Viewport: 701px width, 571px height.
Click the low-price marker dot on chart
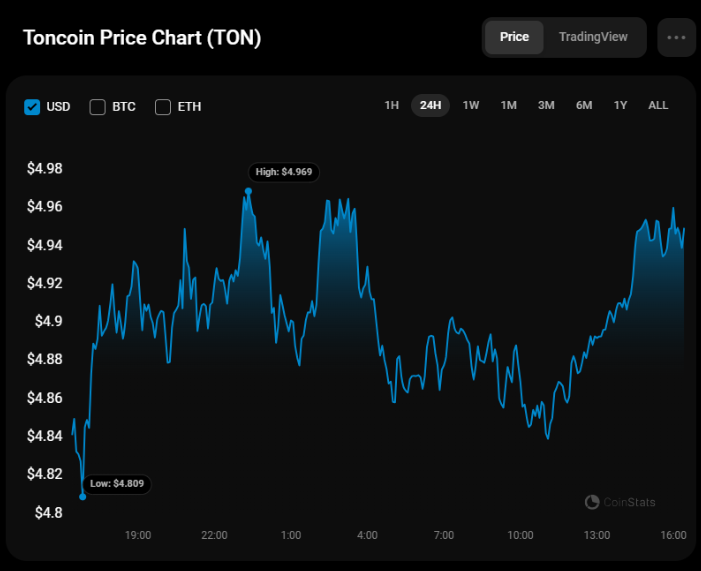(x=83, y=497)
